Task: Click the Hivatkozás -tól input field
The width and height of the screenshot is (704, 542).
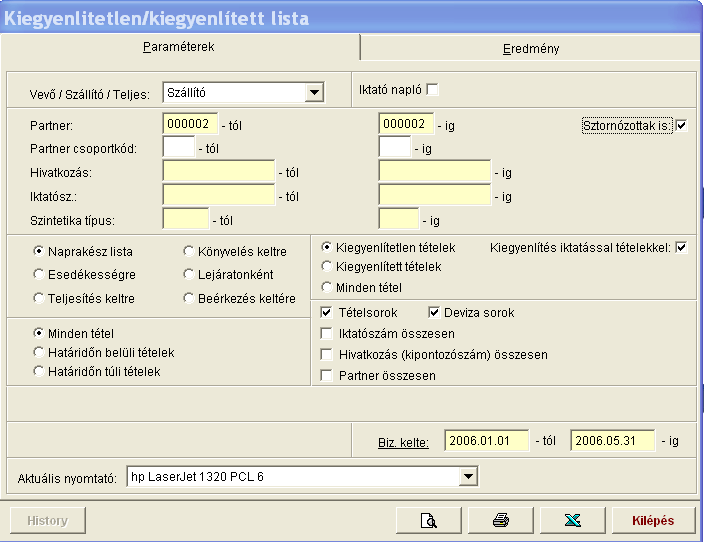Action: (219, 171)
